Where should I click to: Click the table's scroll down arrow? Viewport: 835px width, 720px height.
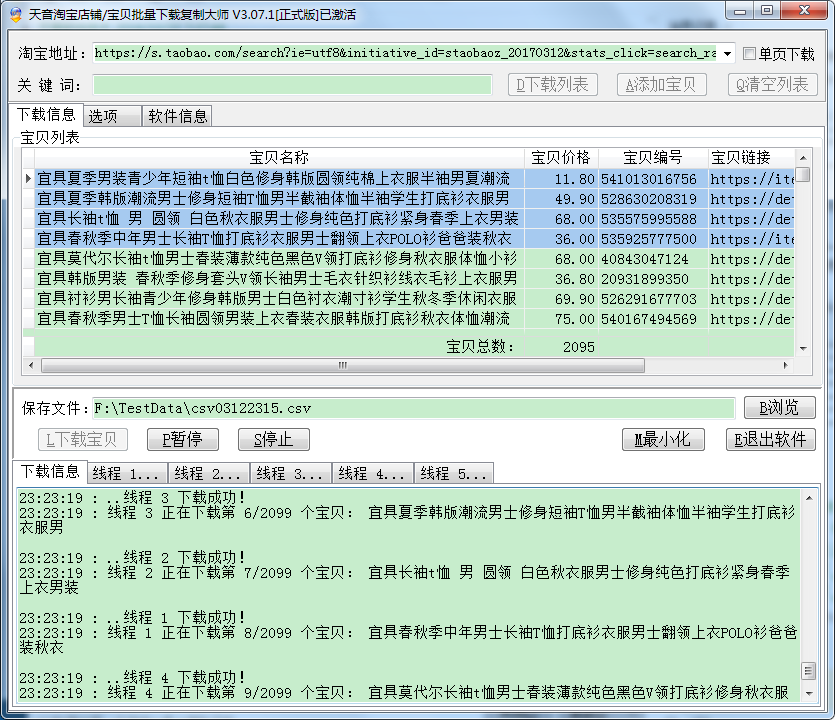[x=803, y=348]
